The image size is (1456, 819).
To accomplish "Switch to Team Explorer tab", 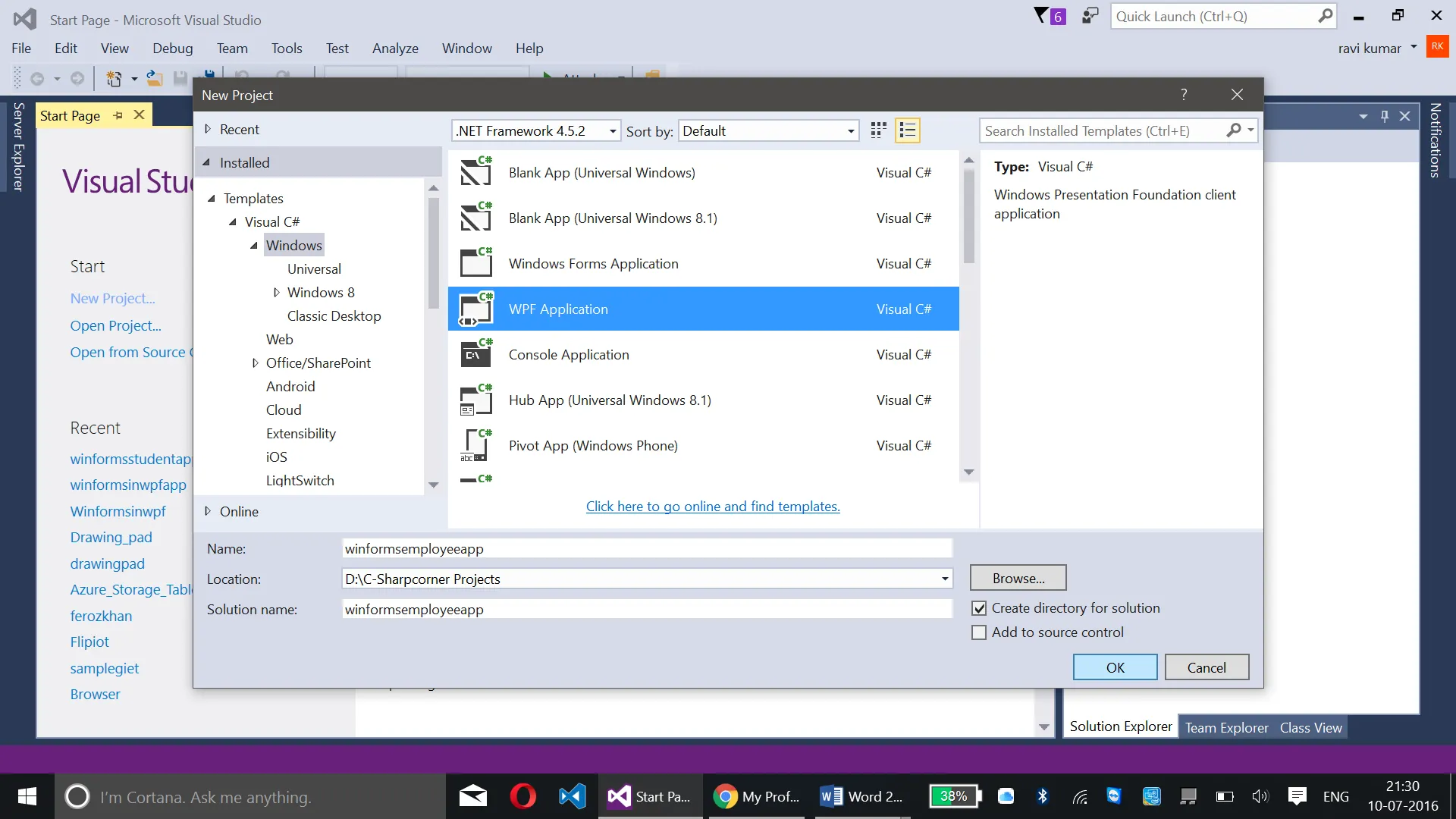I will pyautogui.click(x=1226, y=727).
